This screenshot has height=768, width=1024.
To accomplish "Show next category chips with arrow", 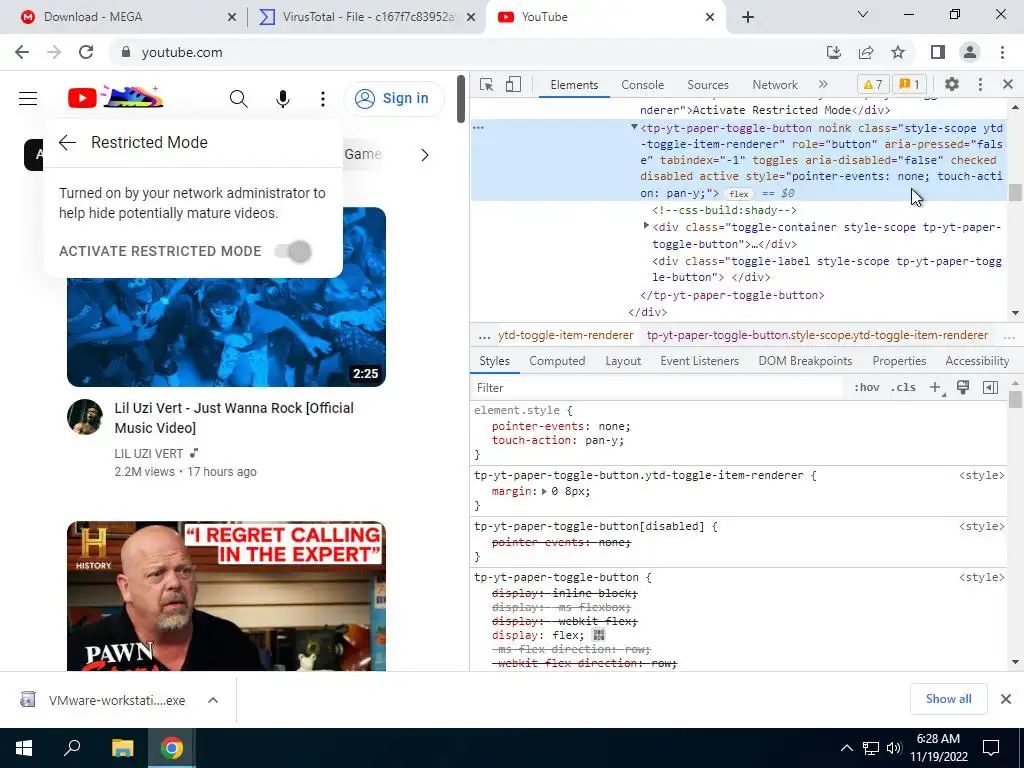I will coord(425,155).
